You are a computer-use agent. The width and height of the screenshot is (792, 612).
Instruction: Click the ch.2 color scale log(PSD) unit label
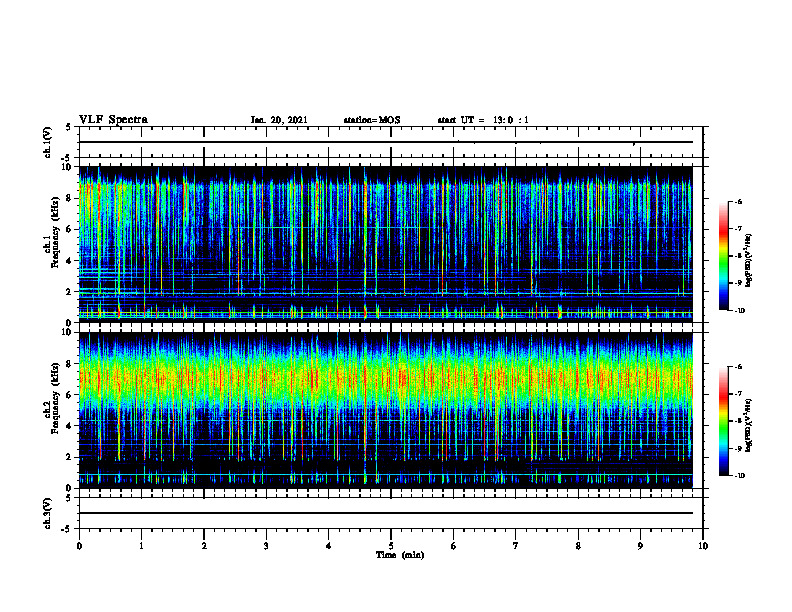(749, 425)
